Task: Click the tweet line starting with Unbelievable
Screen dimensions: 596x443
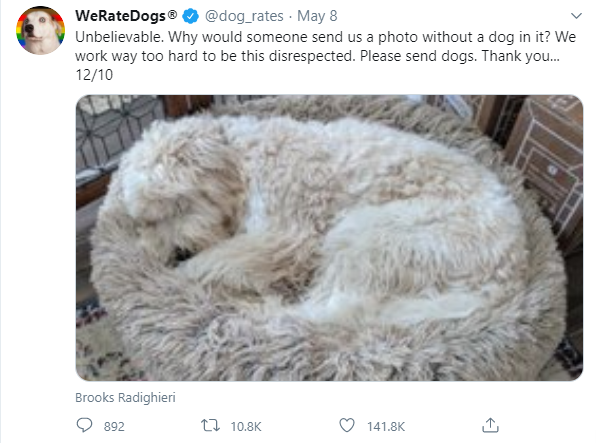Action: tap(325, 37)
